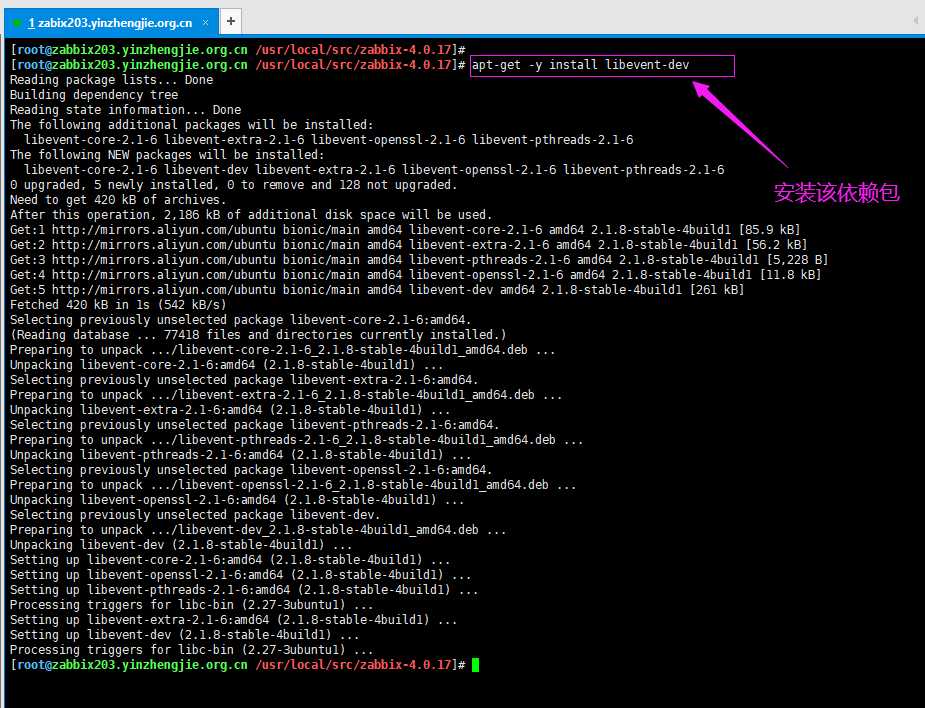Click the tab scroll arrow at far right
Screen dimensions: 925x708
916,21
